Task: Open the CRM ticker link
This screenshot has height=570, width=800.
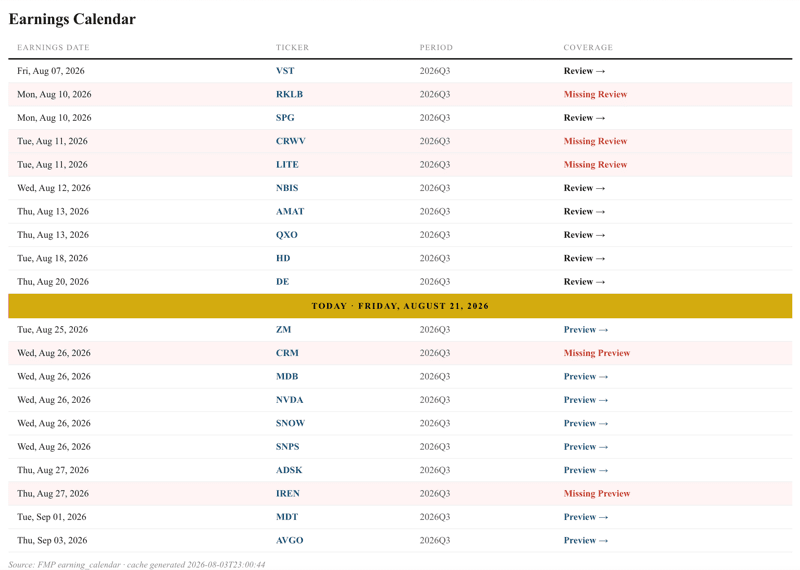Action: (287, 354)
